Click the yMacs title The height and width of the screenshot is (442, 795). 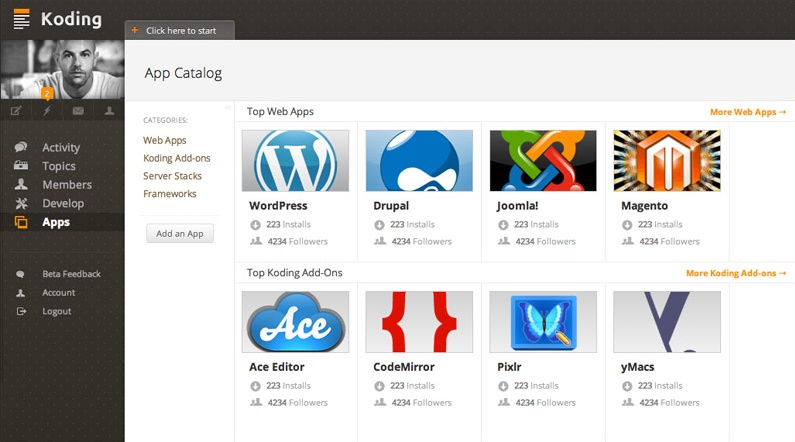point(637,367)
